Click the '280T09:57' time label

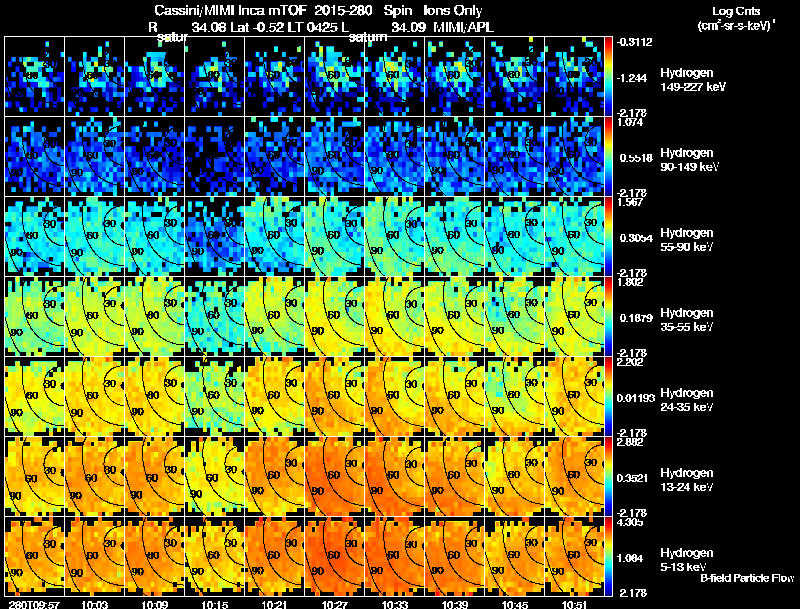click(34, 604)
